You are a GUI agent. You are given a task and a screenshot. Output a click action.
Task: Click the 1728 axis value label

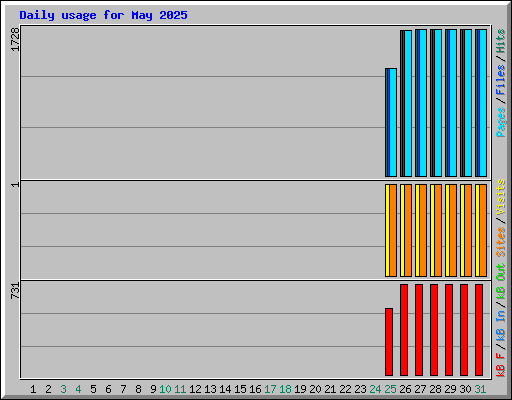(15, 39)
